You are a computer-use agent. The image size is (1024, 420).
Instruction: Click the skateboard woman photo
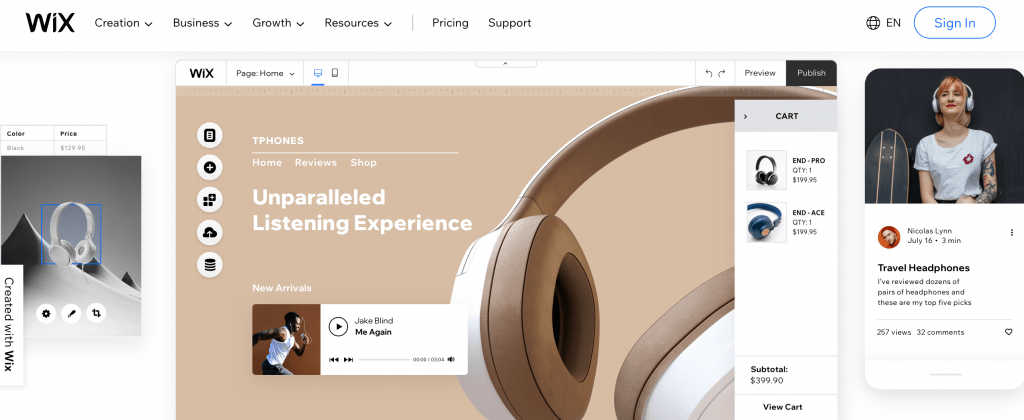pyautogui.click(x=944, y=135)
